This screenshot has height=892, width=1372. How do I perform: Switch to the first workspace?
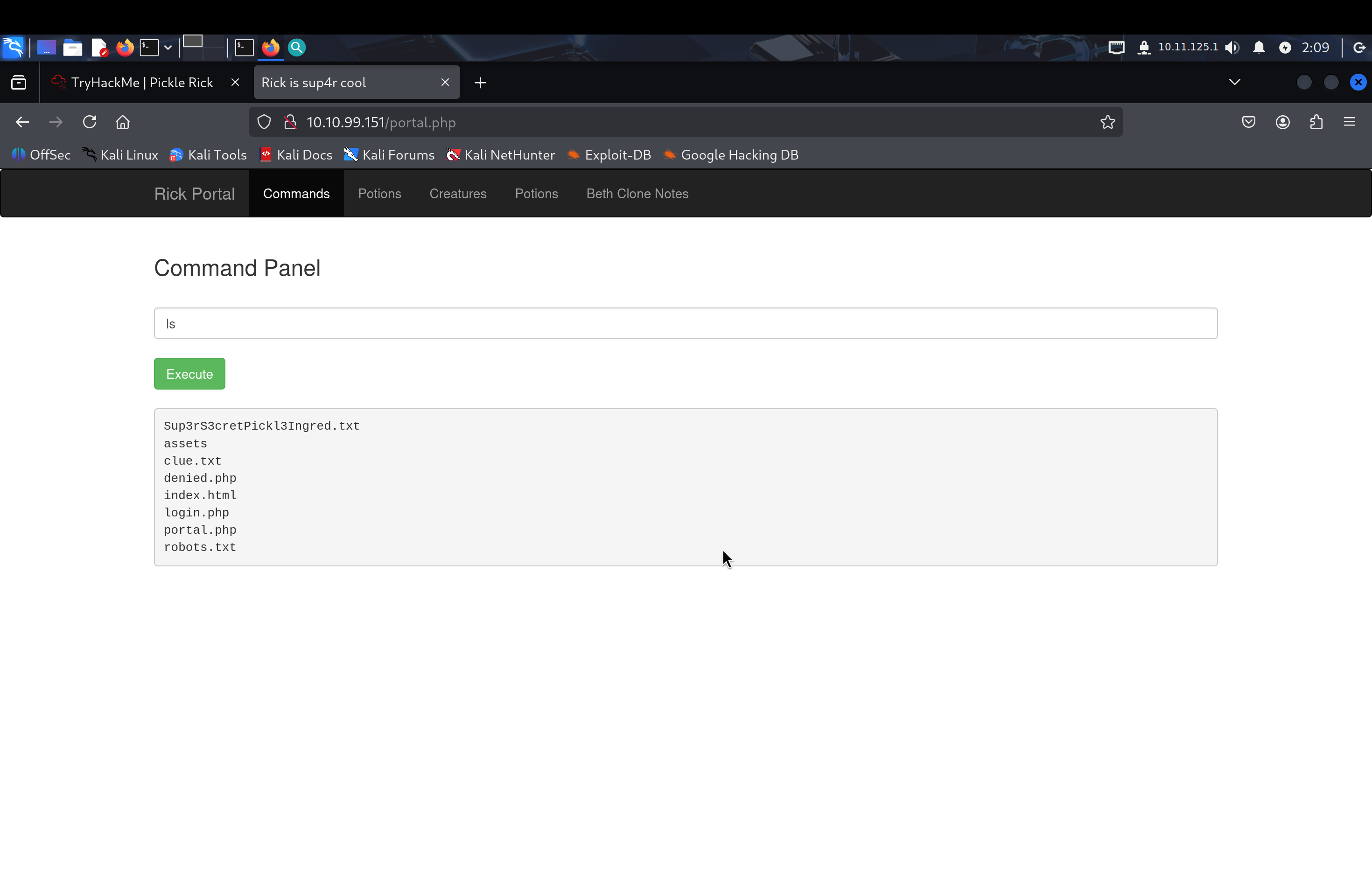[x=193, y=42]
